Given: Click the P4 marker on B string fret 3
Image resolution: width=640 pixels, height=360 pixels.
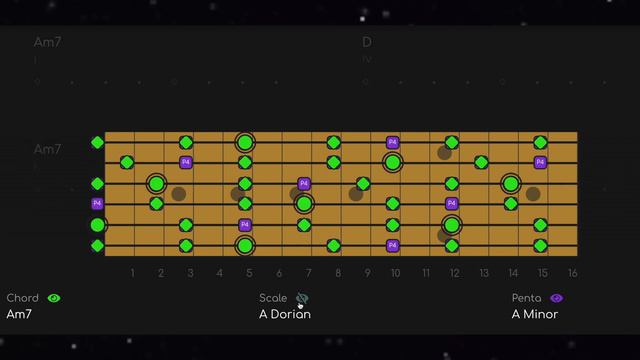Looking at the screenshot, I should click(186, 162).
